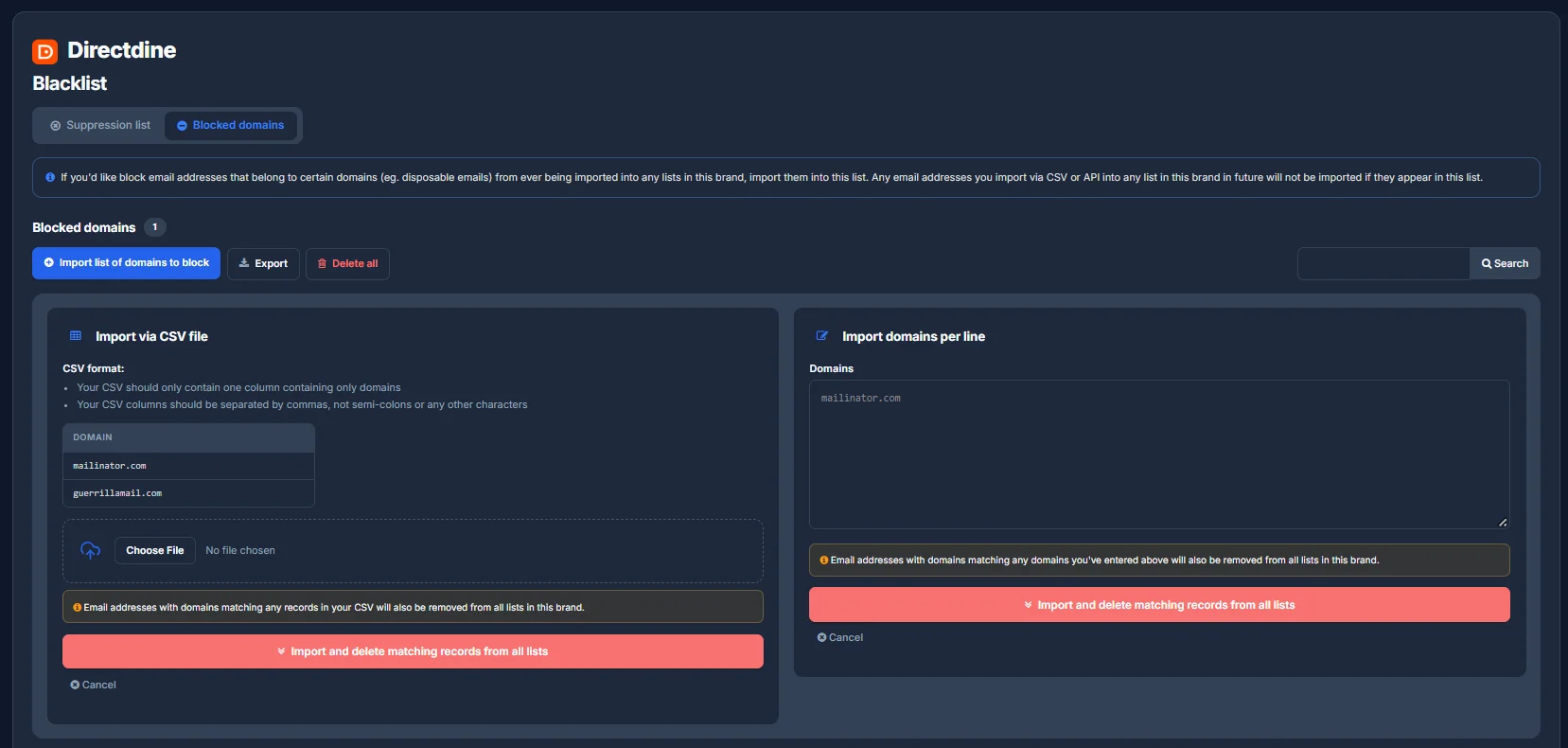Click the blocked domains count badge

point(155,227)
